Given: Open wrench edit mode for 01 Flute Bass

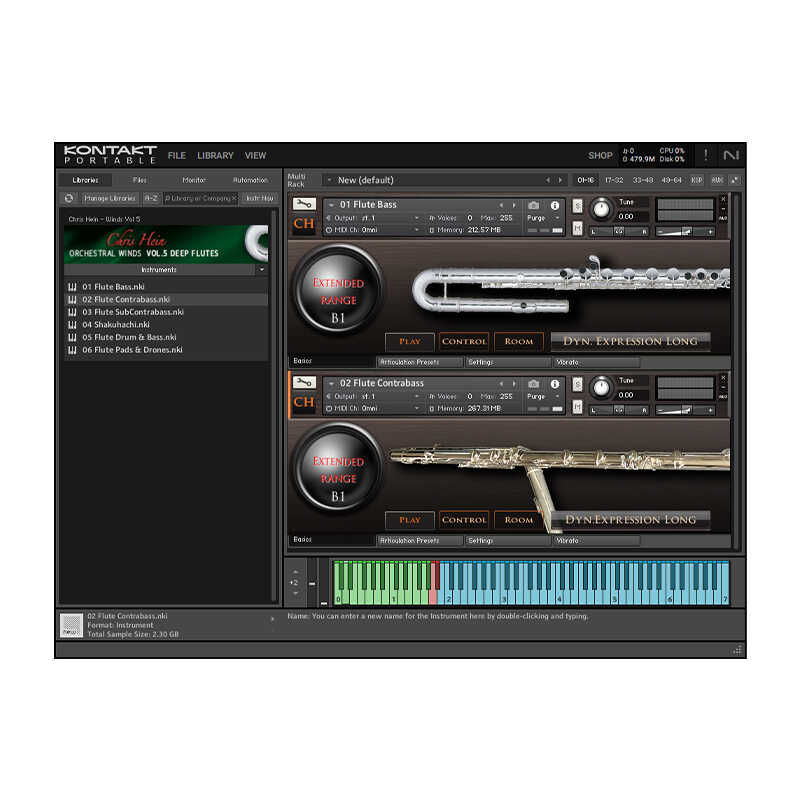Looking at the screenshot, I should pyautogui.click(x=304, y=205).
